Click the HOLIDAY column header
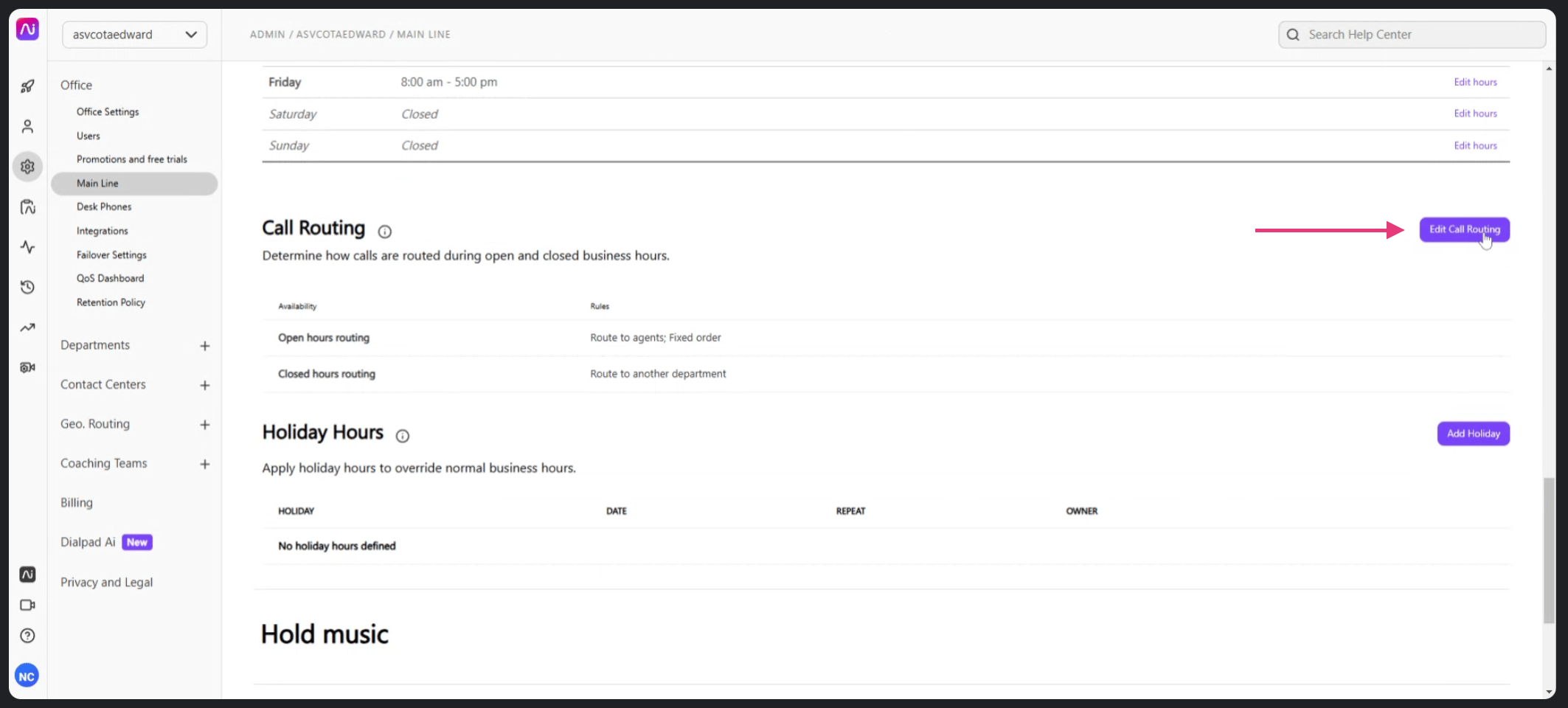The image size is (1568, 708). pos(296,511)
